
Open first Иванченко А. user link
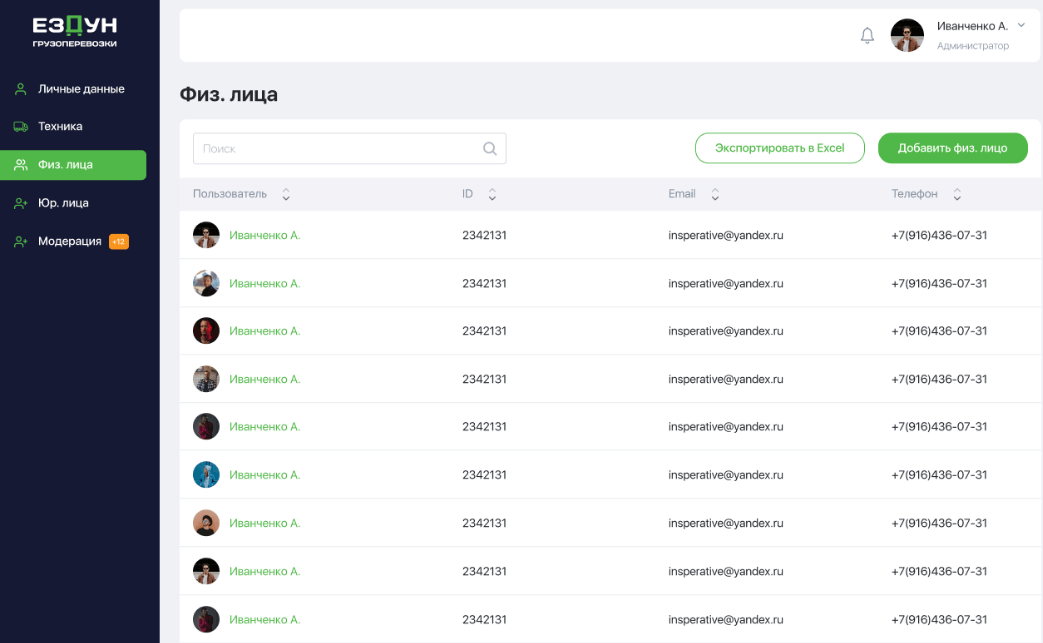coord(264,235)
